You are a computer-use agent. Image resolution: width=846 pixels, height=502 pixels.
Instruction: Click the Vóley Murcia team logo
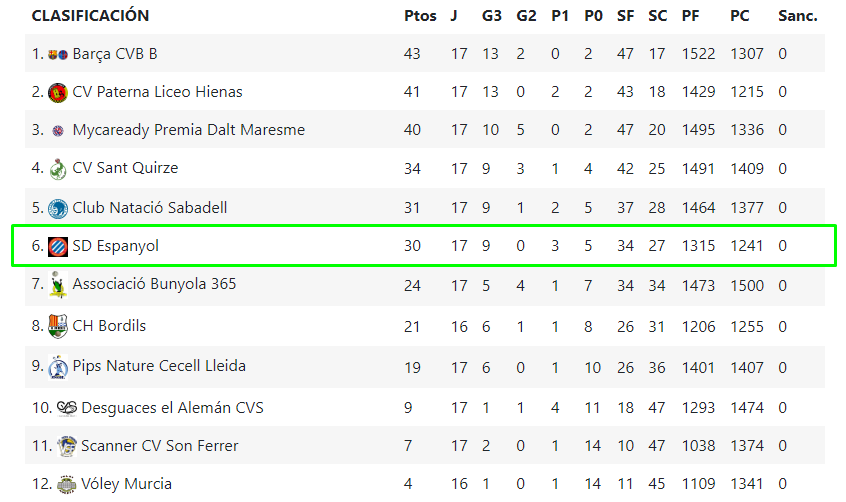point(67,485)
